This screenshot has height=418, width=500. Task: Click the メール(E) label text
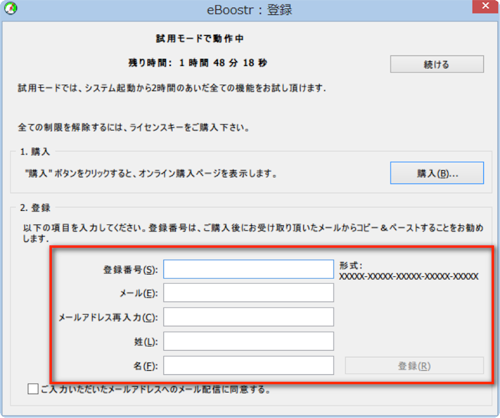(x=139, y=293)
